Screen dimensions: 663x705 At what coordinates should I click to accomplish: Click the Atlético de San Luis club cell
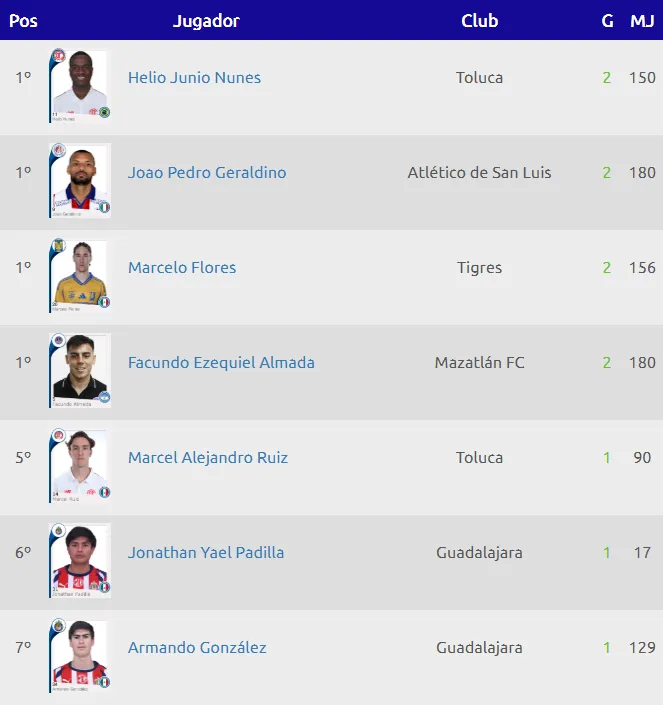[479, 173]
